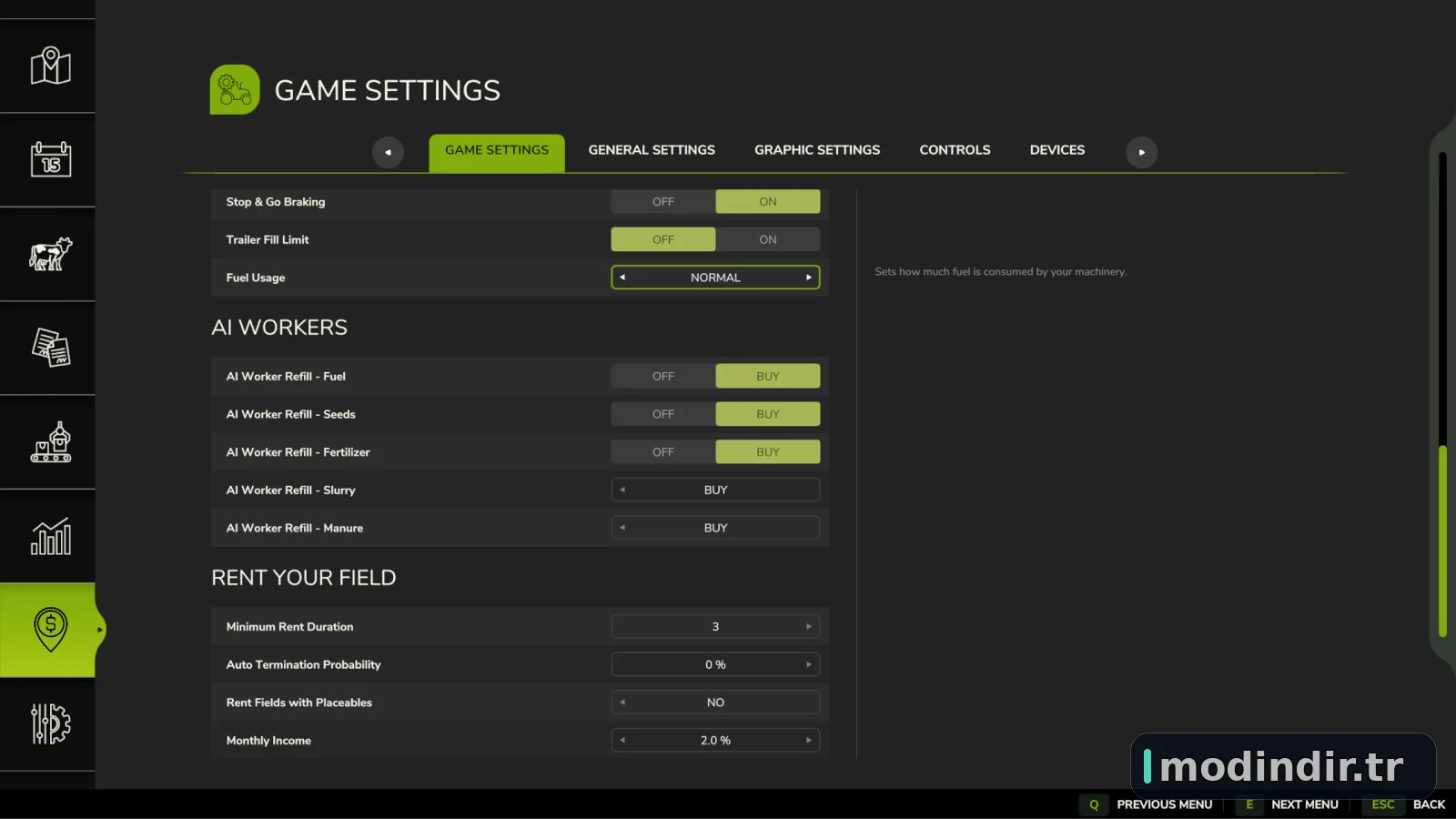Select the Game Settings tab
1456x819 pixels.
pyautogui.click(x=497, y=152)
